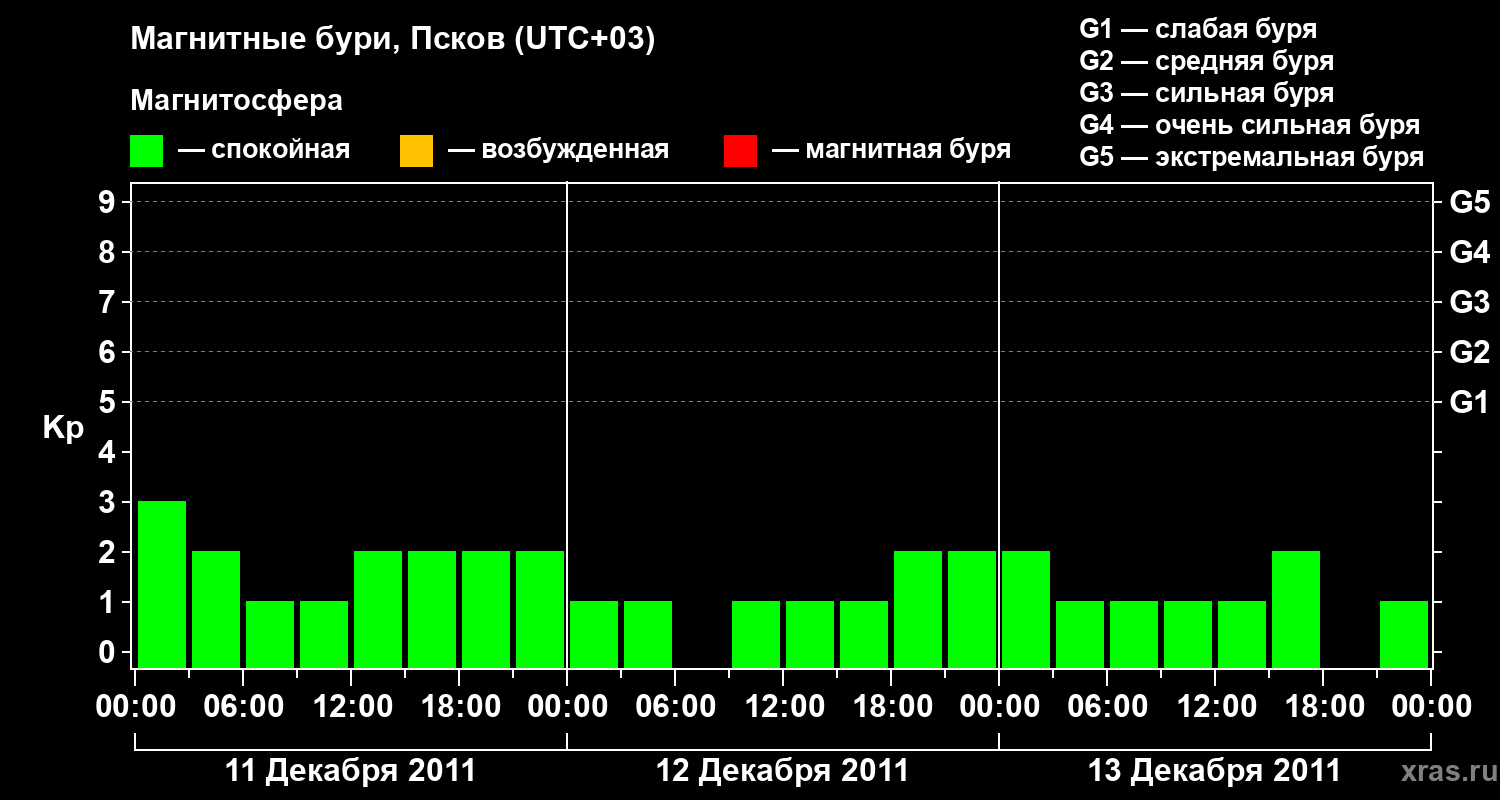Click the '13 Декабря 2011' date label

click(1215, 771)
